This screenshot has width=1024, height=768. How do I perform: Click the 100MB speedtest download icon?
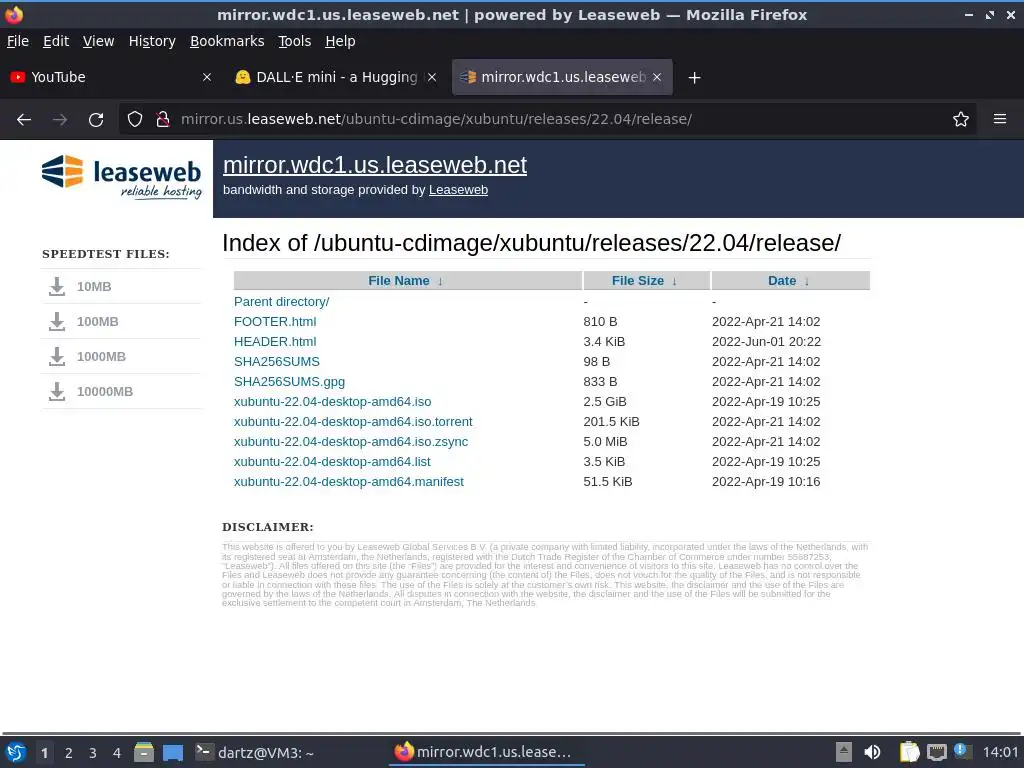(57, 321)
